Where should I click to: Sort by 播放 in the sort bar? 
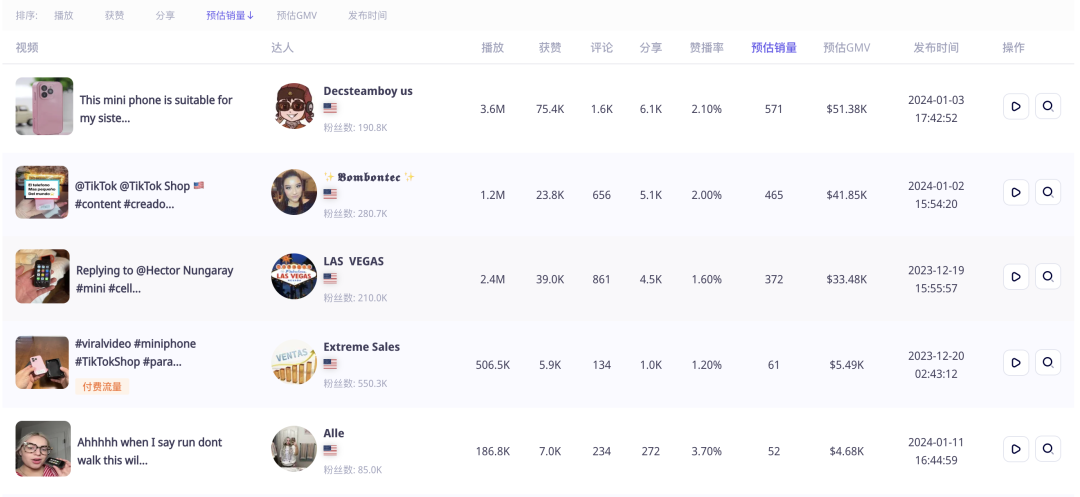[x=64, y=16]
